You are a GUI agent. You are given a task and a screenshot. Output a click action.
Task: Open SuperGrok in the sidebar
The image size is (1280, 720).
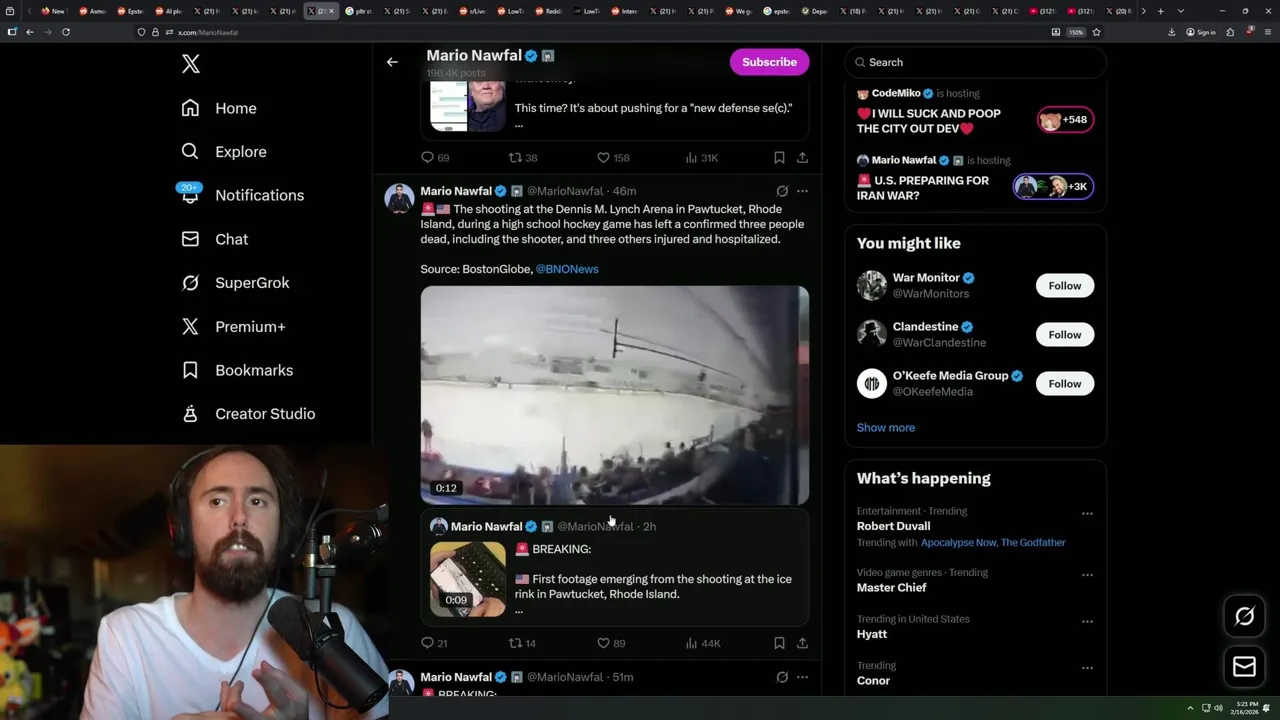click(x=235, y=283)
